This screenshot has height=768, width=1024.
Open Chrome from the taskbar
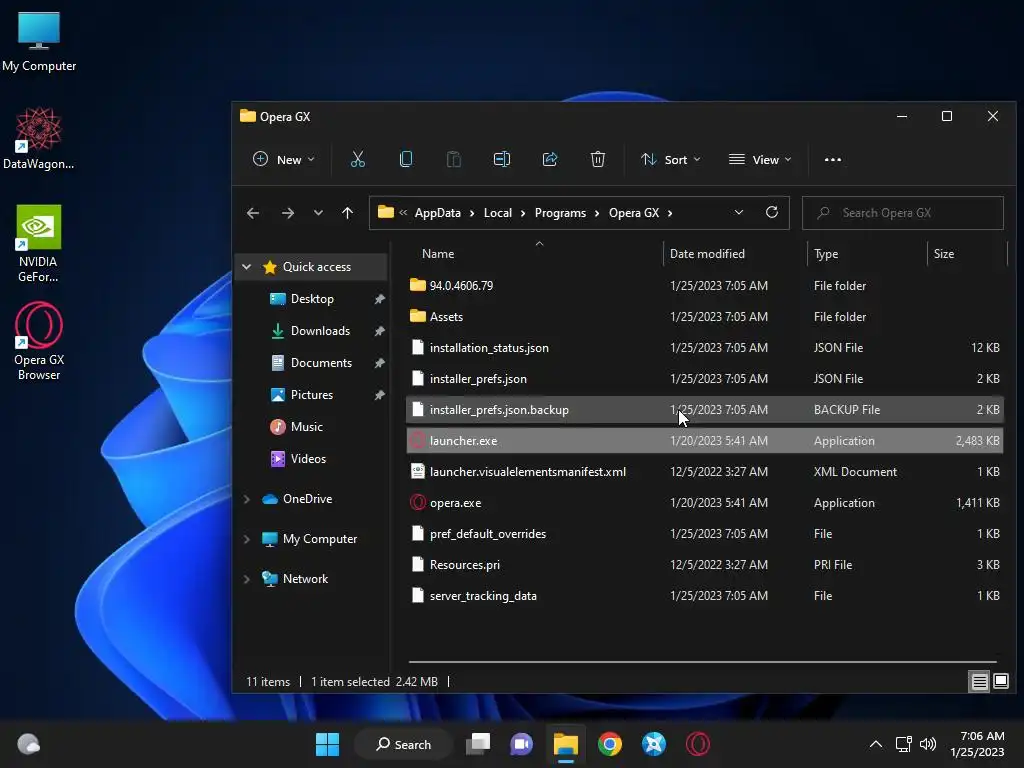click(x=610, y=744)
